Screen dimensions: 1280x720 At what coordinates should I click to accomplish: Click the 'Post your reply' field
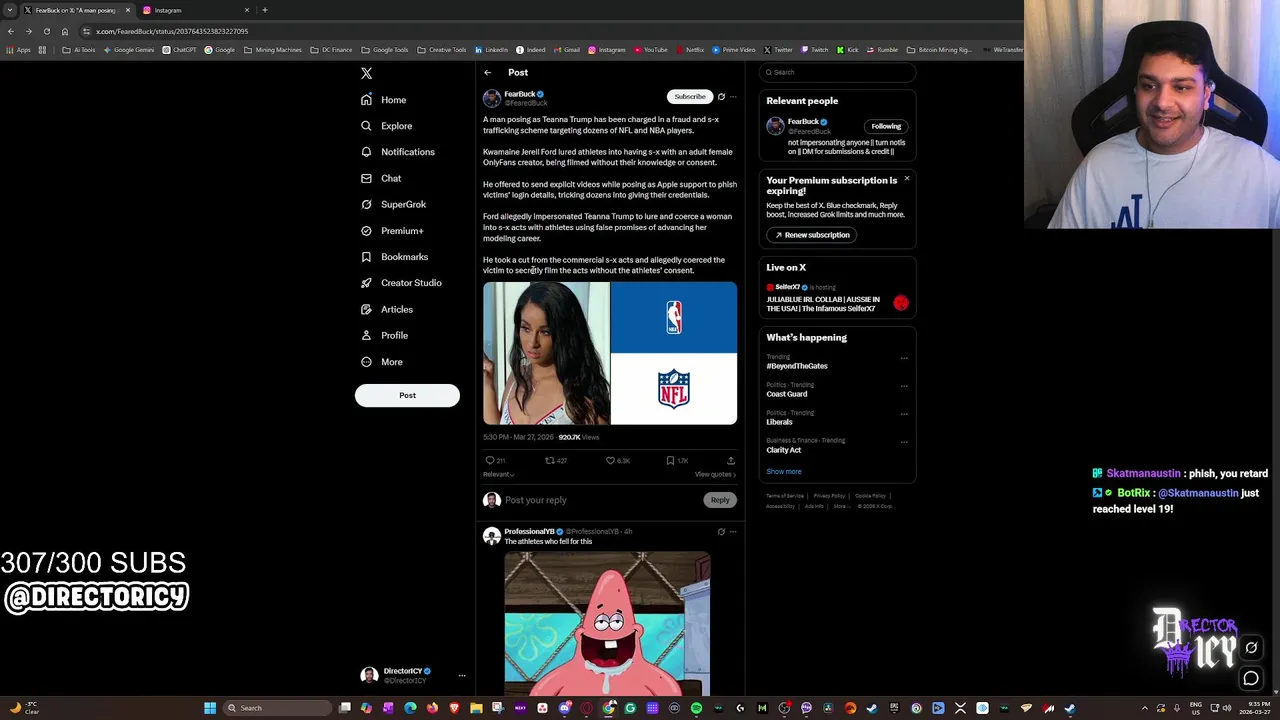[600, 500]
